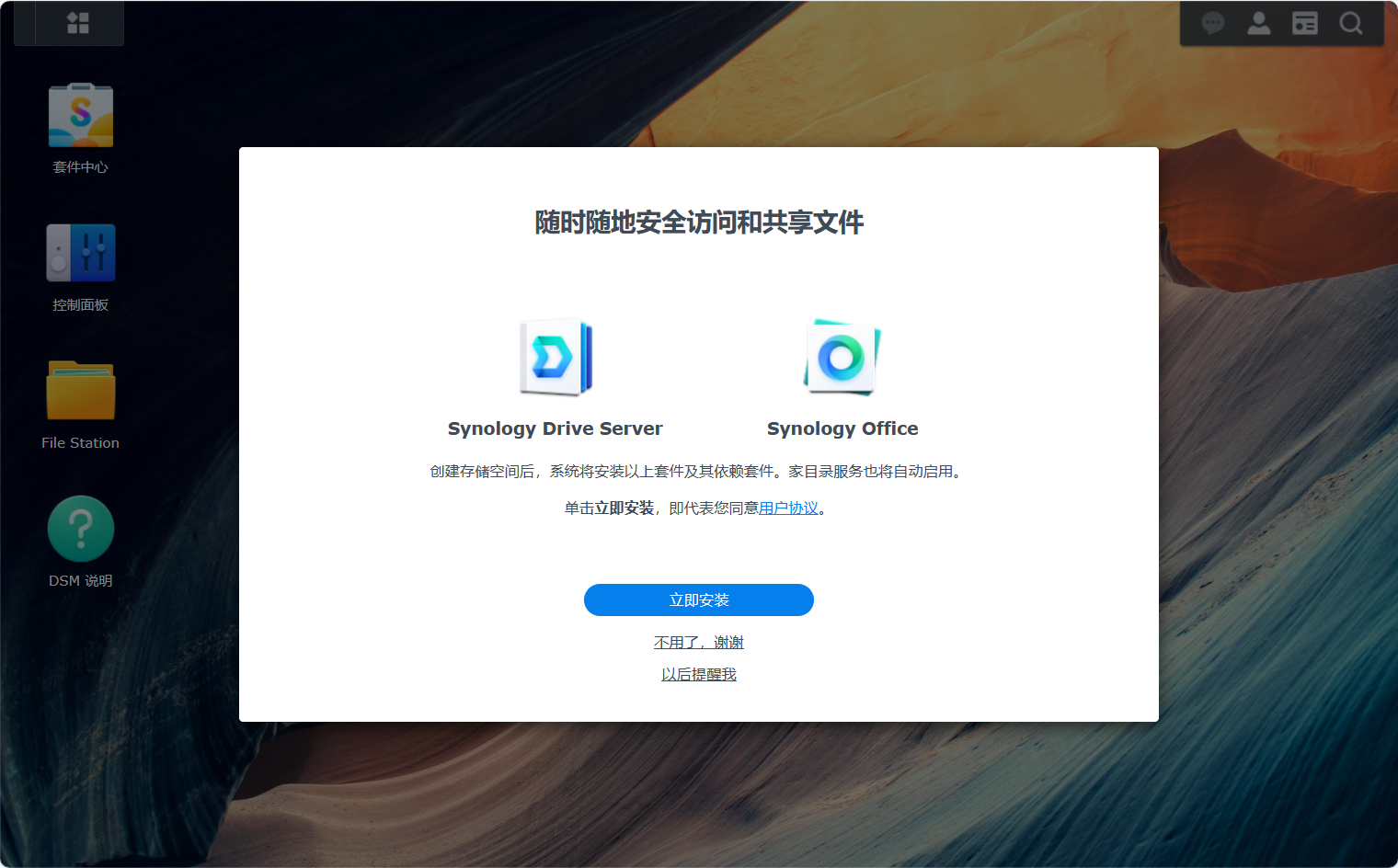The width and height of the screenshot is (1398, 868).
Task: Select the Synology Office package icon
Action: (x=842, y=358)
